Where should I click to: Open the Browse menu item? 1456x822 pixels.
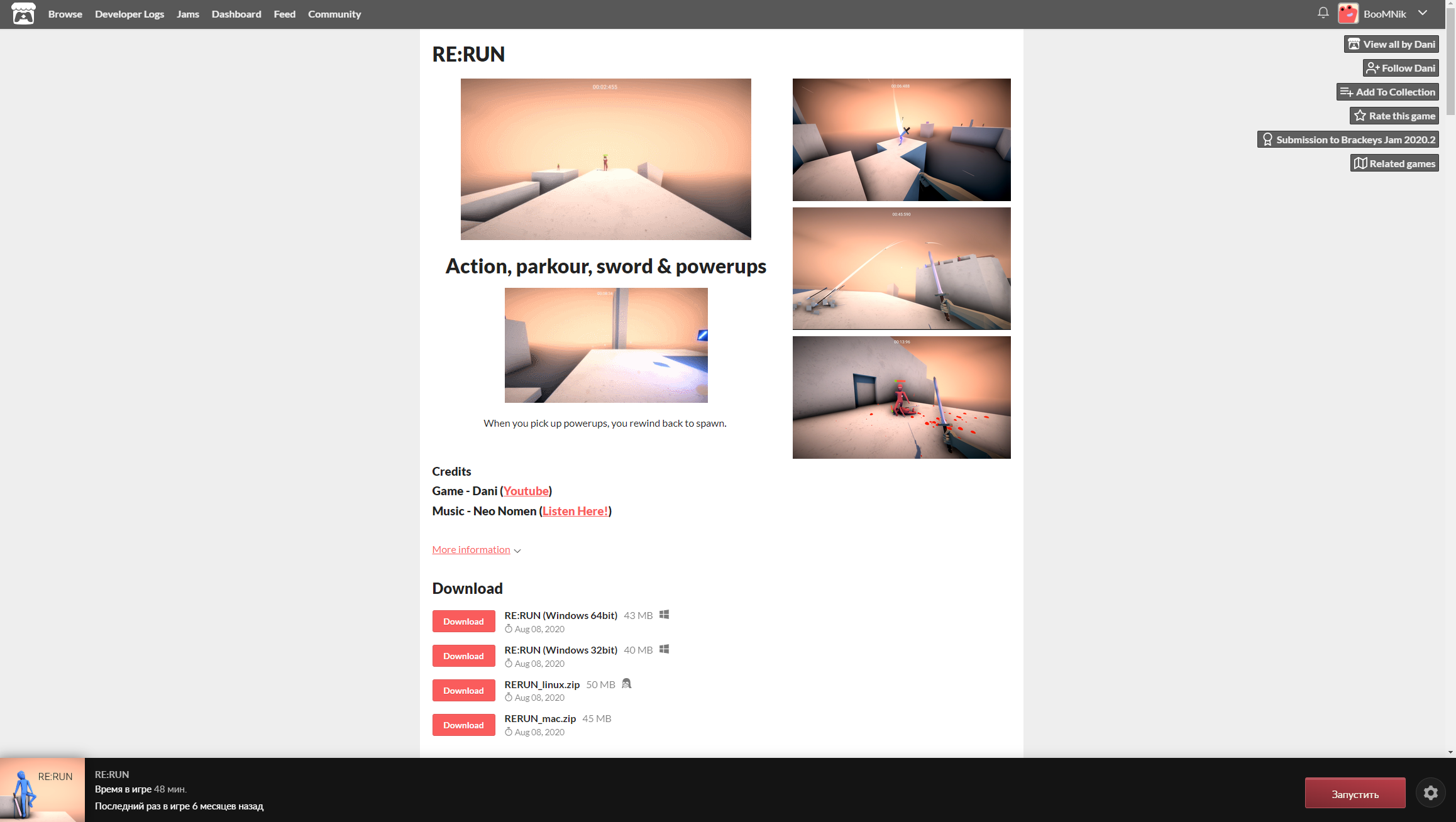click(x=65, y=14)
